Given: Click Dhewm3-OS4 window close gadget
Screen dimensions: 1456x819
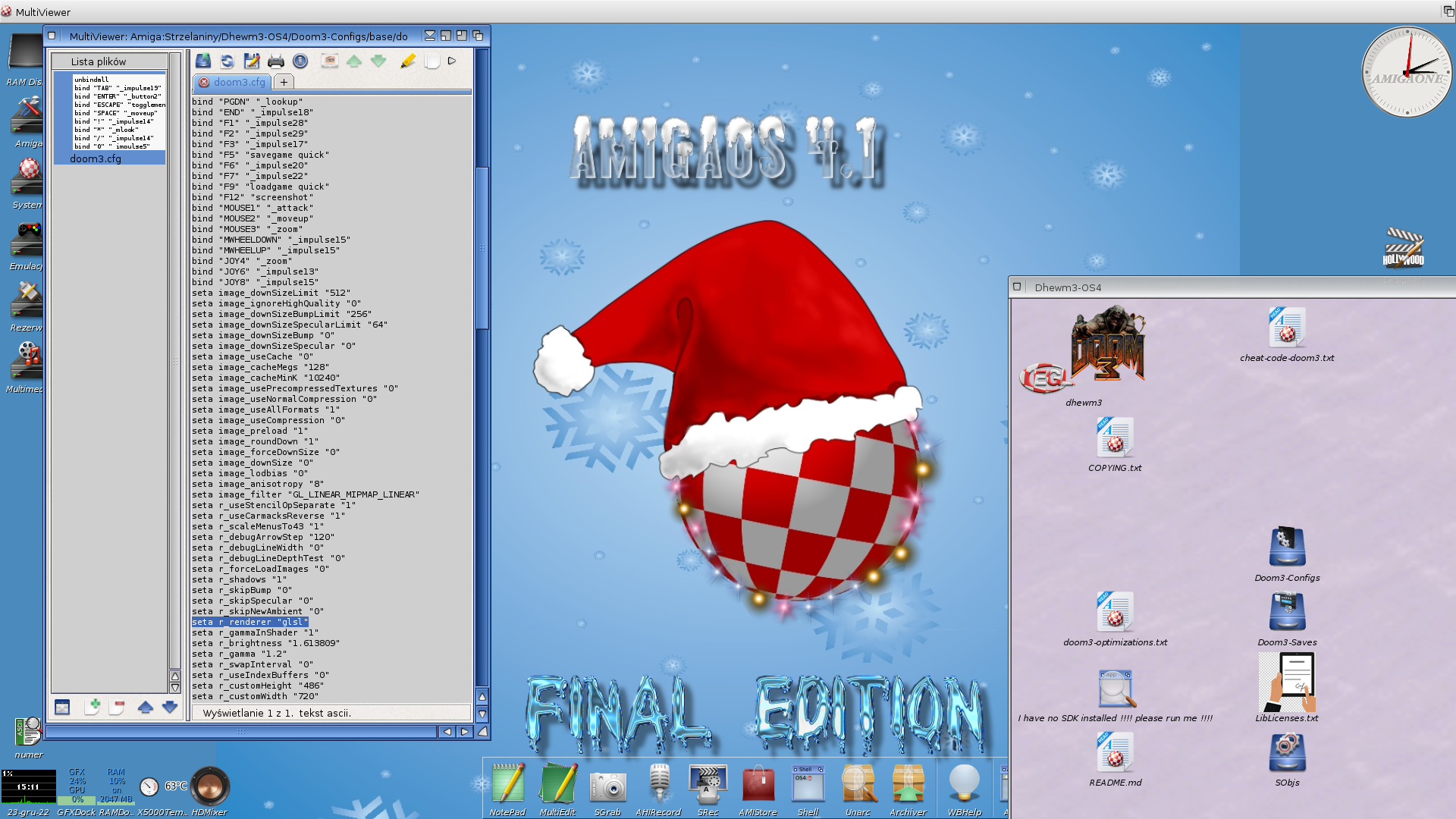Looking at the screenshot, I should pos(1017,287).
